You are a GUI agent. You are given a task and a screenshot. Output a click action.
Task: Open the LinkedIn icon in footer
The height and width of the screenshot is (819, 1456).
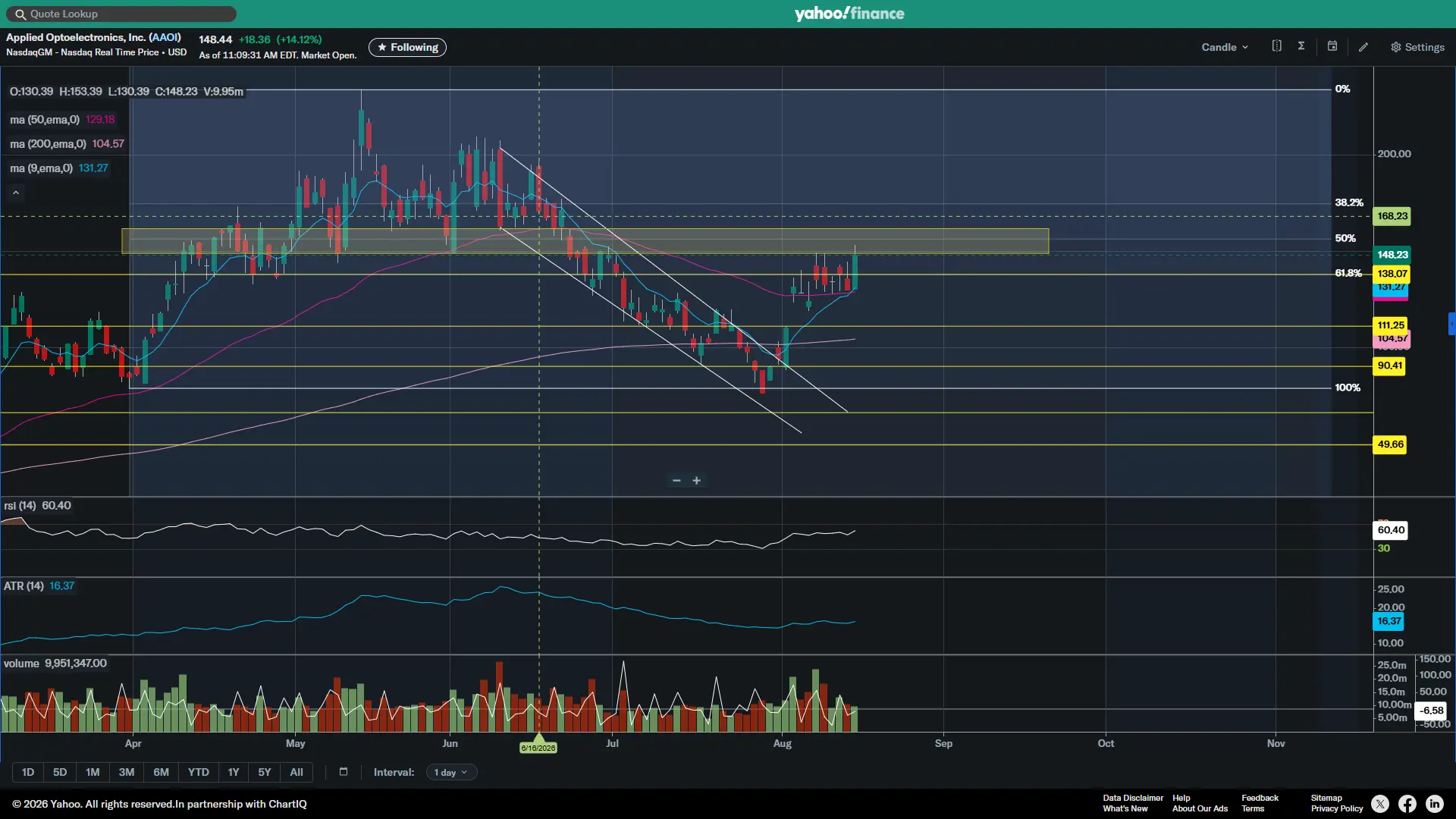click(x=1435, y=804)
